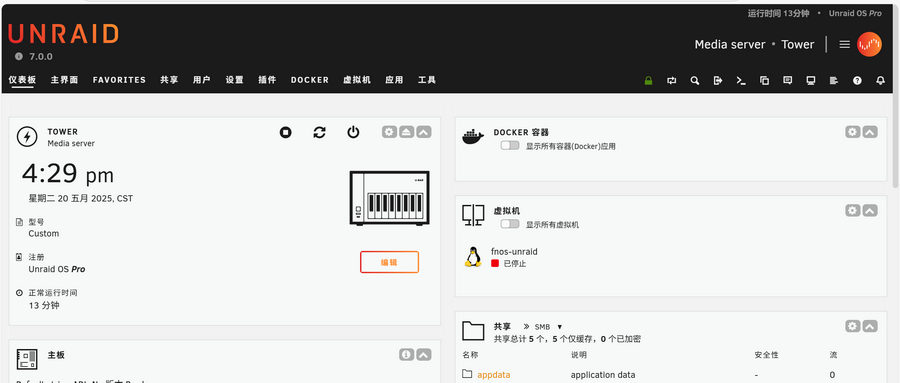Collapse the motherboard panel chevron

point(424,355)
